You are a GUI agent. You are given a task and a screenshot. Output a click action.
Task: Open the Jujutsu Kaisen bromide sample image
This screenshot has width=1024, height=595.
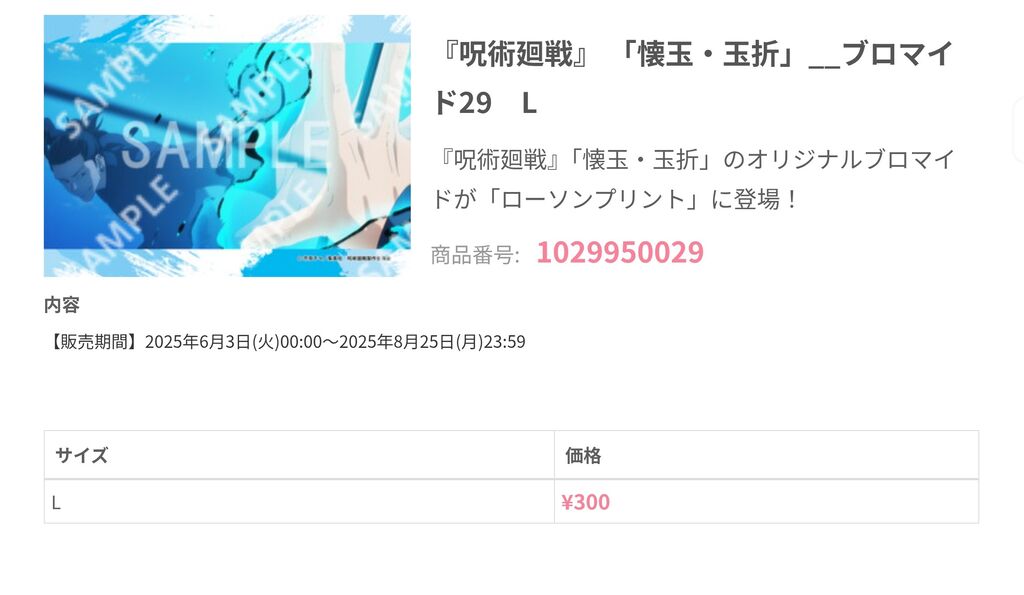227,146
